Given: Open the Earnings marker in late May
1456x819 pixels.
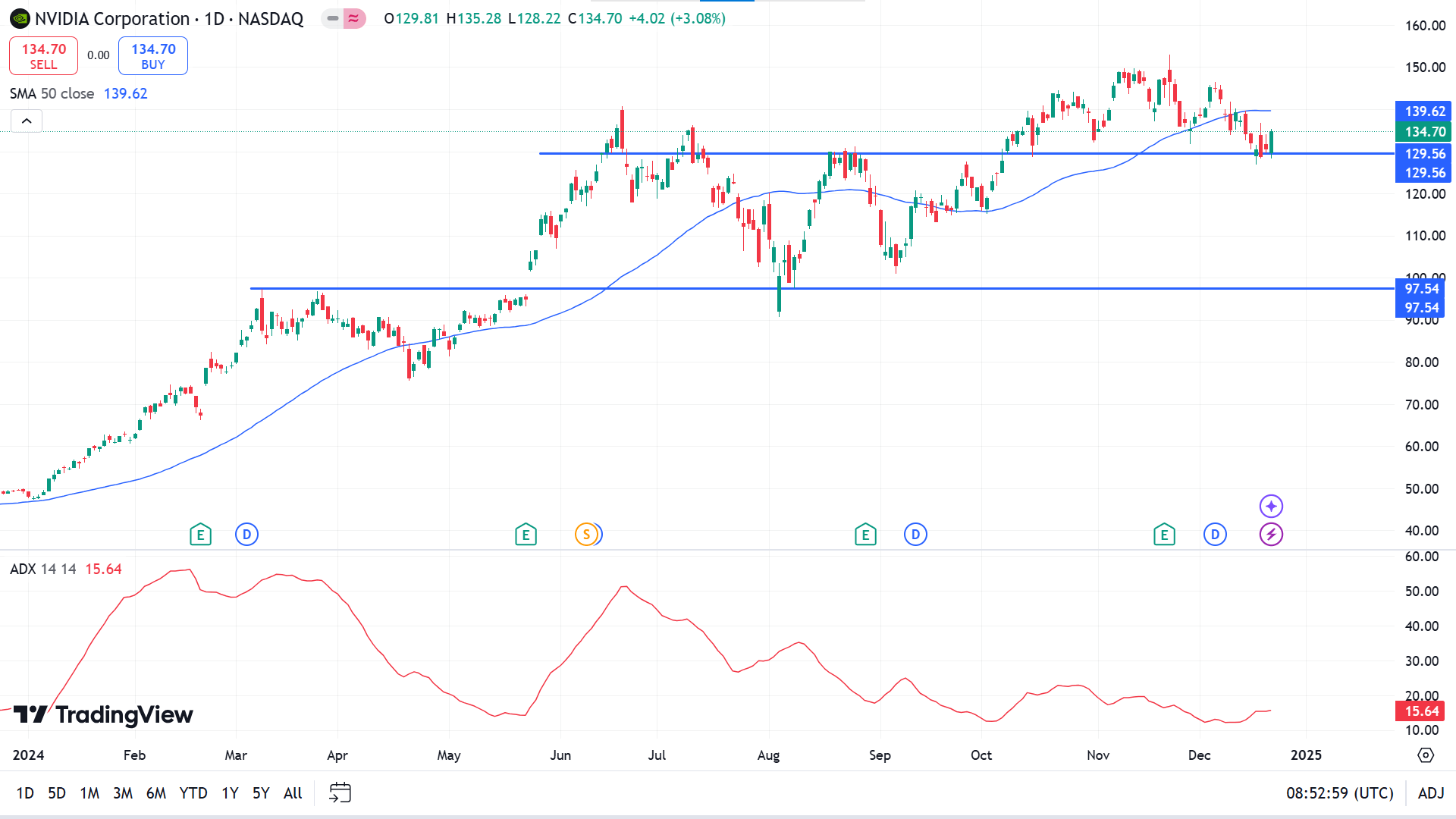Looking at the screenshot, I should 526,535.
